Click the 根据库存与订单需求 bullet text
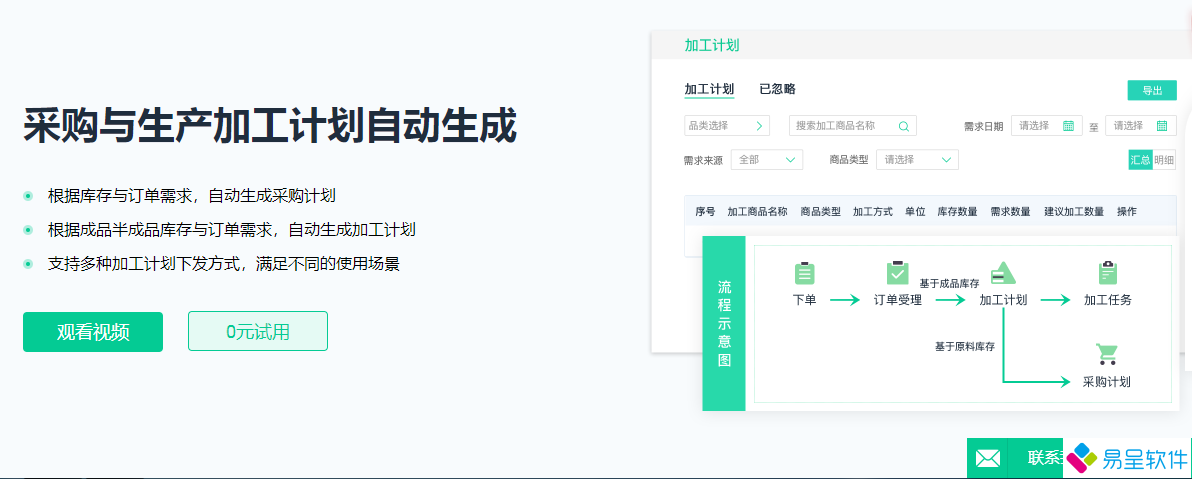1192x479 pixels. point(192,195)
